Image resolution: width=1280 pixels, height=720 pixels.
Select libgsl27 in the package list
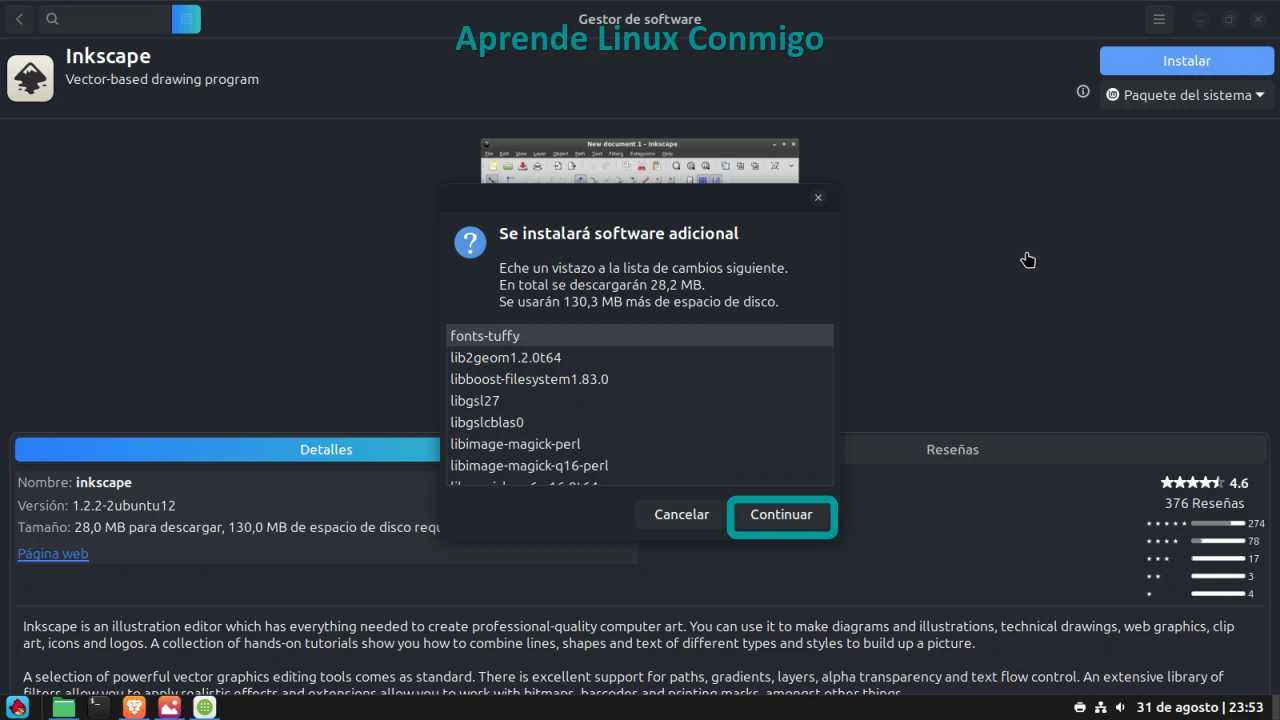coord(639,401)
